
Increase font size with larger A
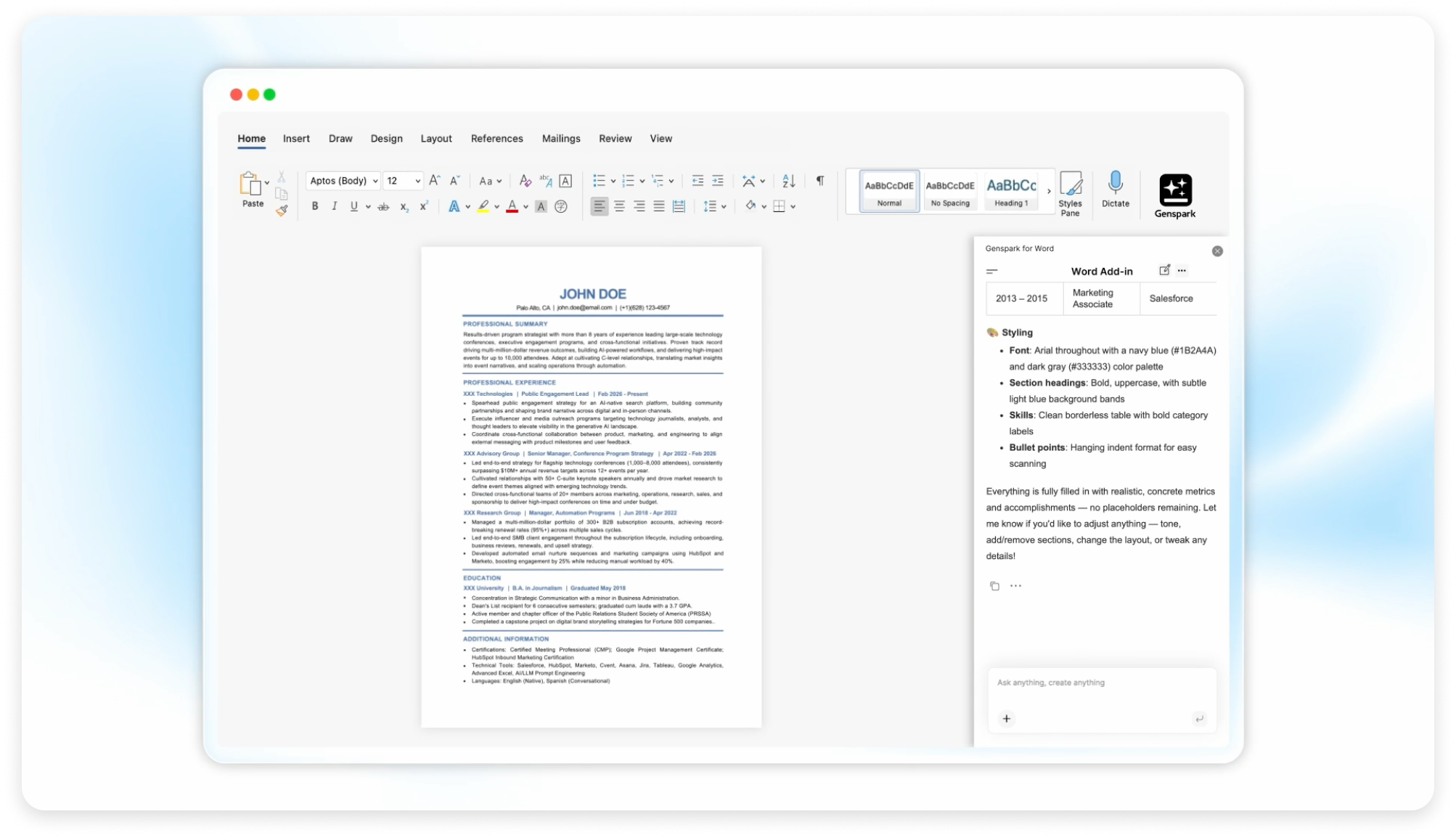point(435,181)
